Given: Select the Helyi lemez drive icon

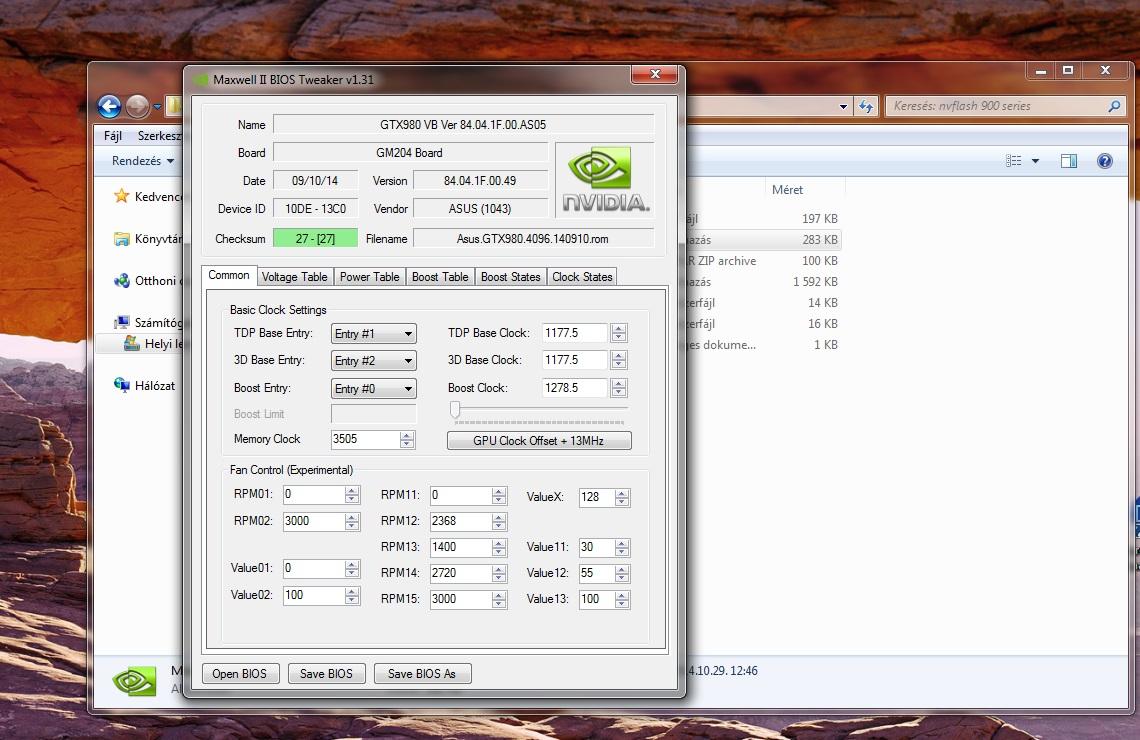Looking at the screenshot, I should 132,343.
